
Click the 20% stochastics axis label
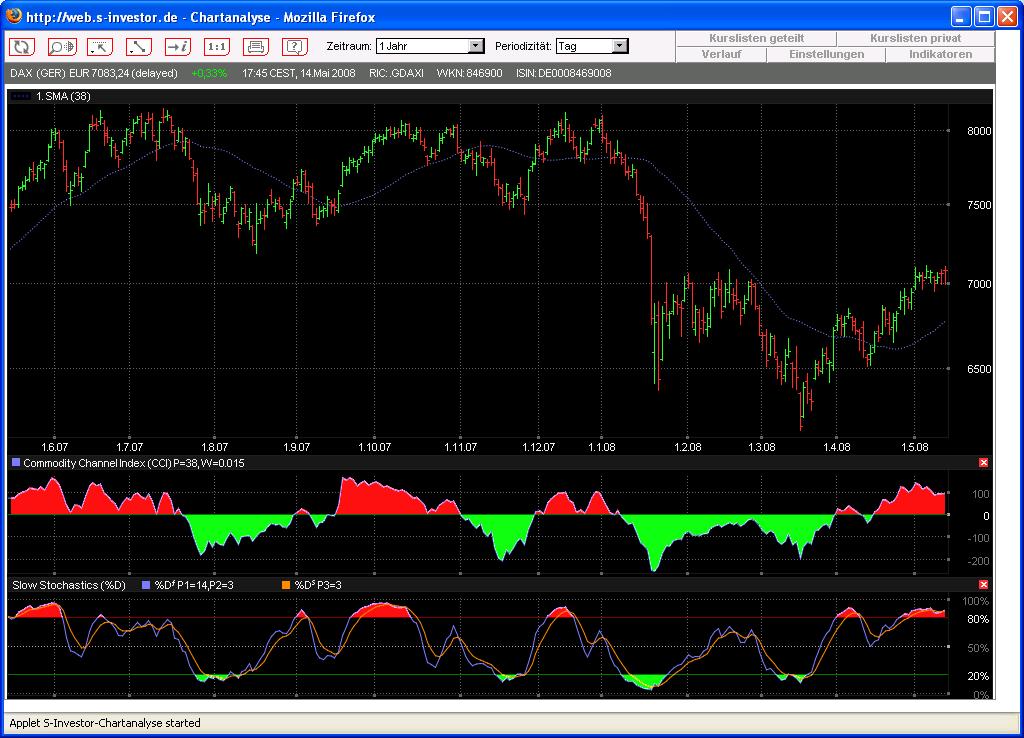point(978,676)
